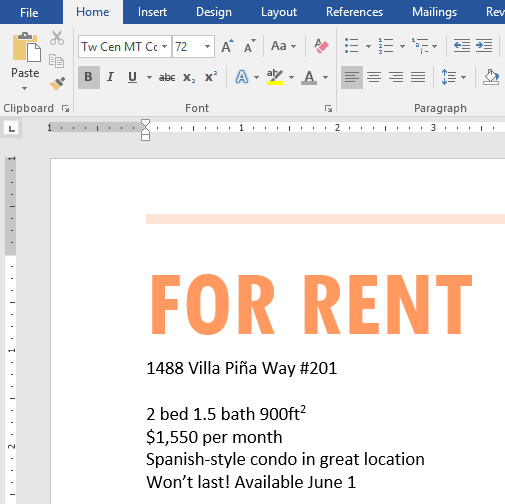505x504 pixels.
Task: Expand the Bullets list dropdown arrow
Action: click(368, 46)
